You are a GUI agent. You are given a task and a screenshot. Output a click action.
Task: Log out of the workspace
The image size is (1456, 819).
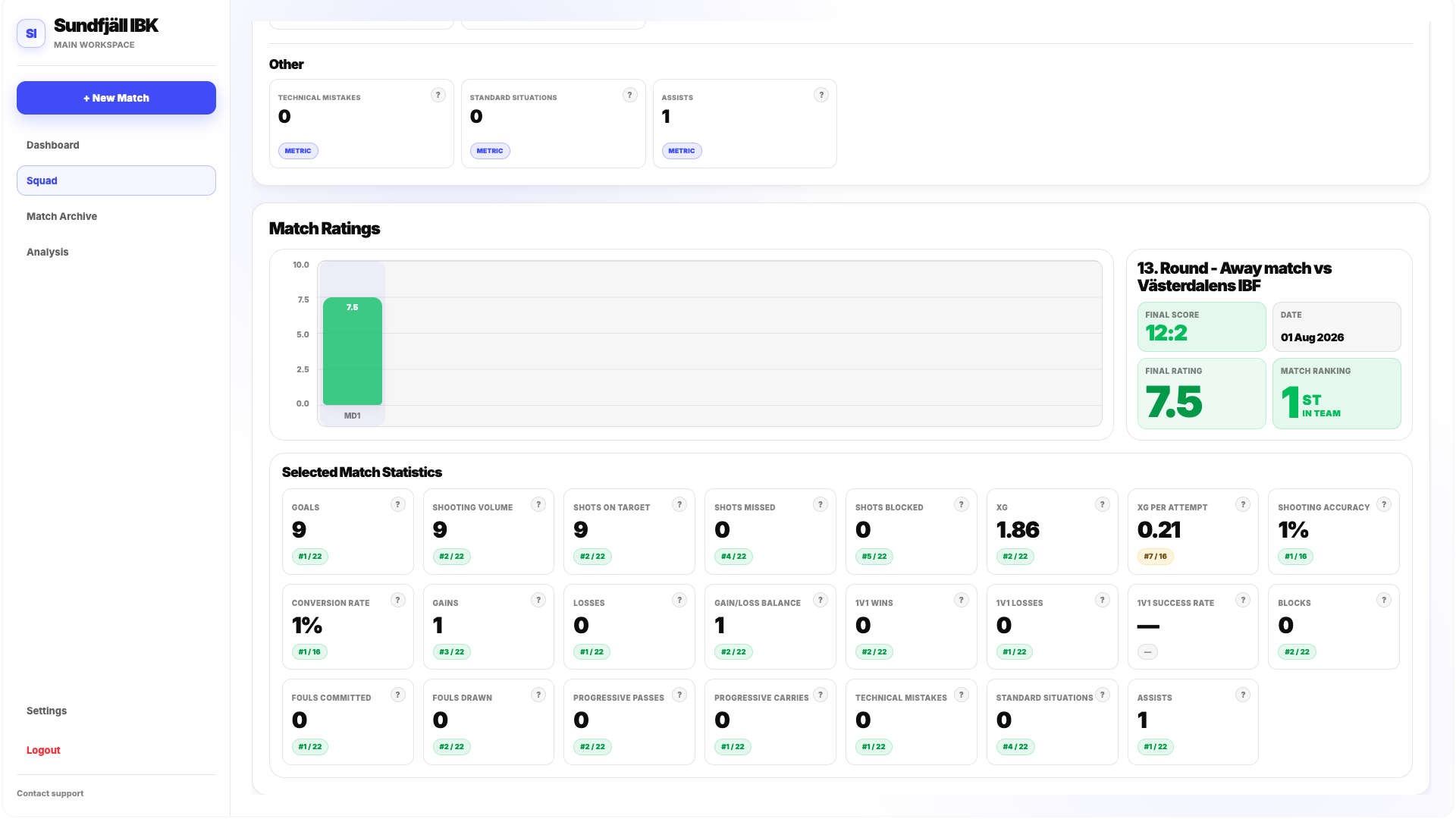click(116, 750)
